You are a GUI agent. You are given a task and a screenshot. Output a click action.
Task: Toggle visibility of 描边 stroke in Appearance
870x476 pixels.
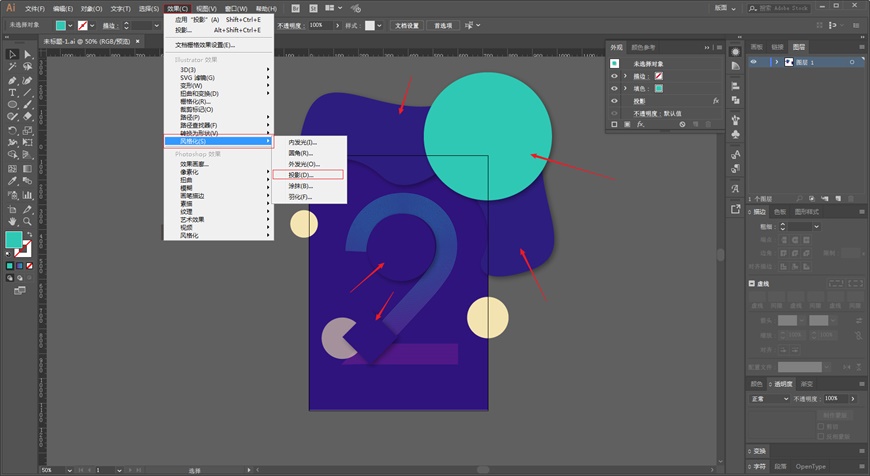tap(614, 76)
